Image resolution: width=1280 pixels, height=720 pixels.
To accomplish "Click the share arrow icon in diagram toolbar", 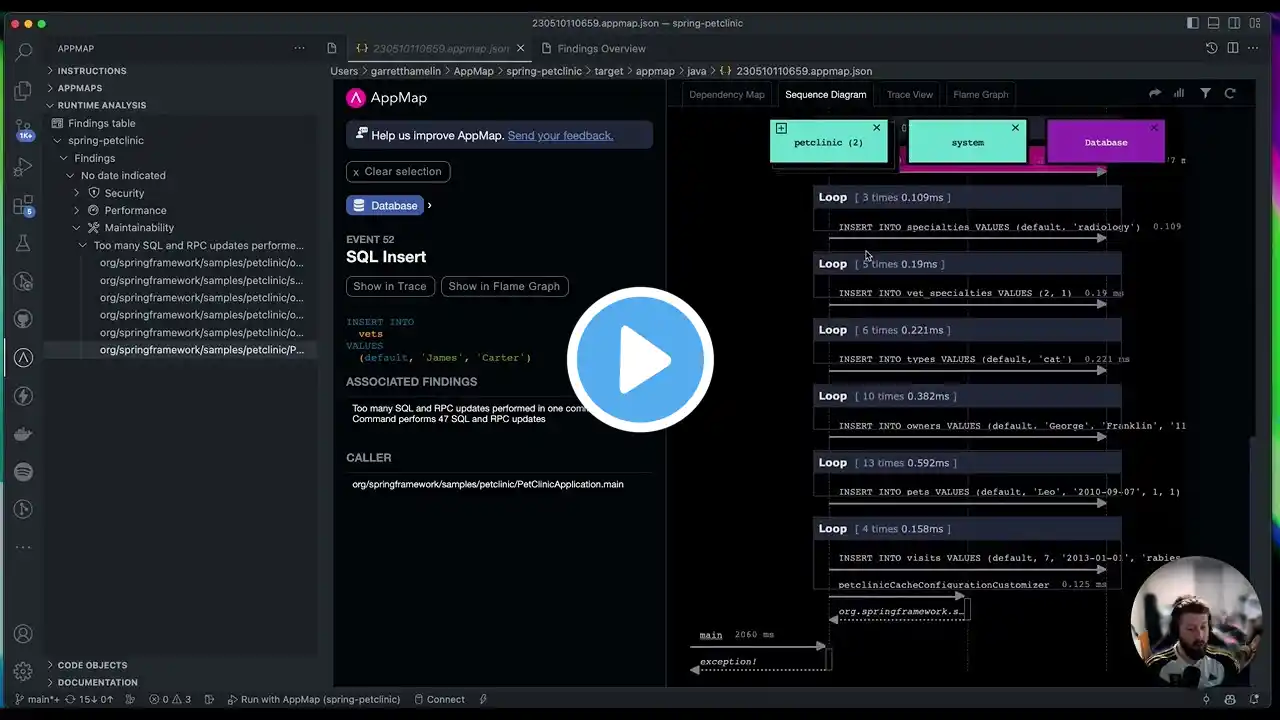I will click(1155, 93).
